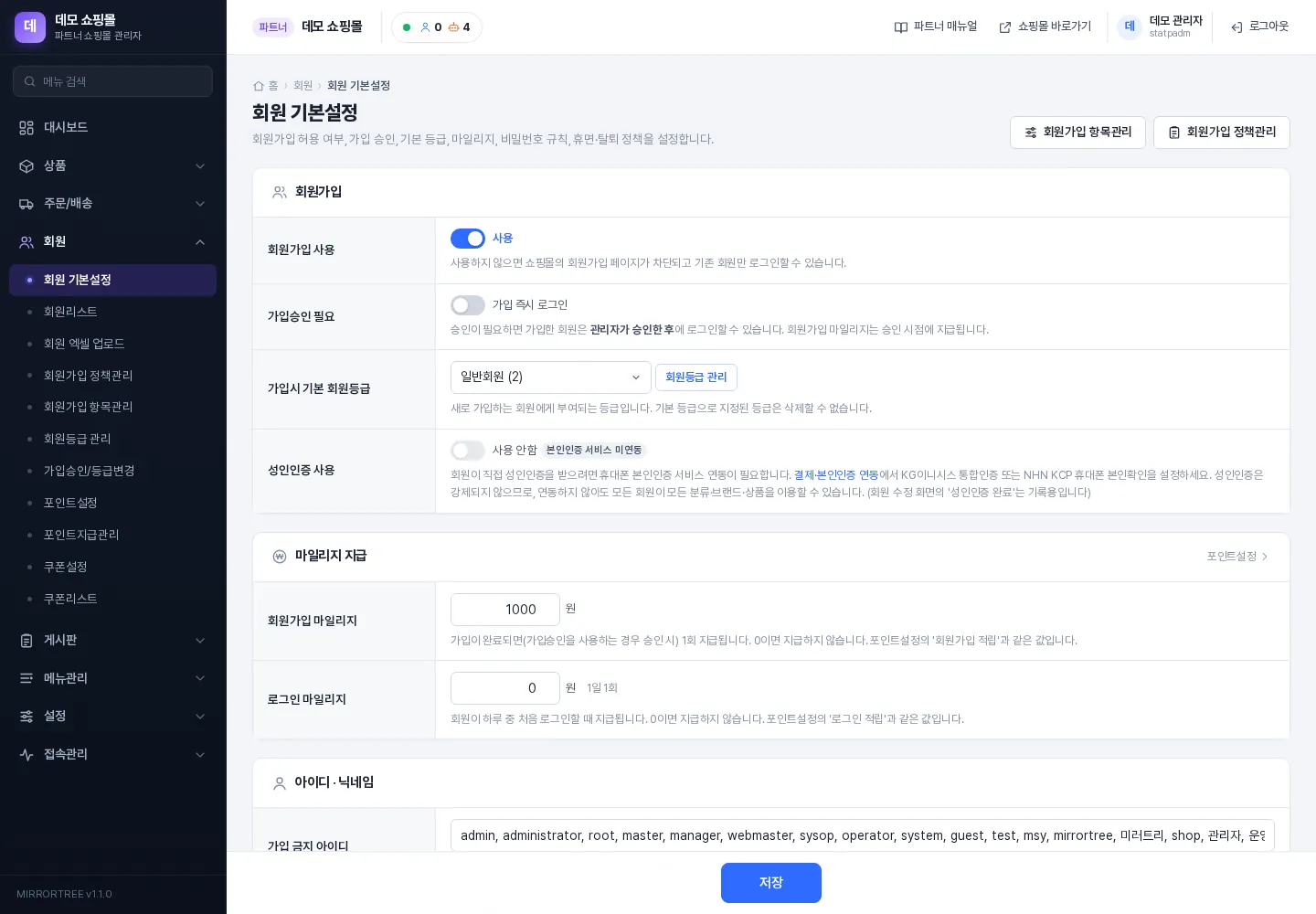This screenshot has width=1316, height=914.
Task: Open 회원 엑셀 업로드 menu item
Action: 112,344
